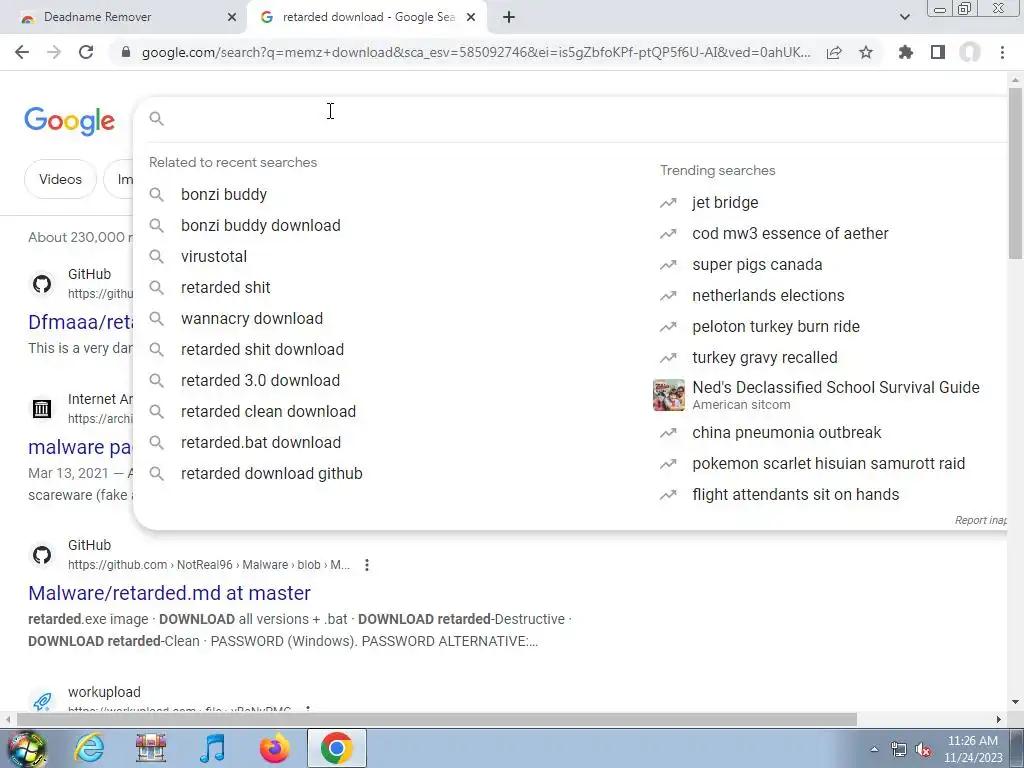Select trending 'super pigs canada'
This screenshot has width=1024, height=768.
point(757,264)
